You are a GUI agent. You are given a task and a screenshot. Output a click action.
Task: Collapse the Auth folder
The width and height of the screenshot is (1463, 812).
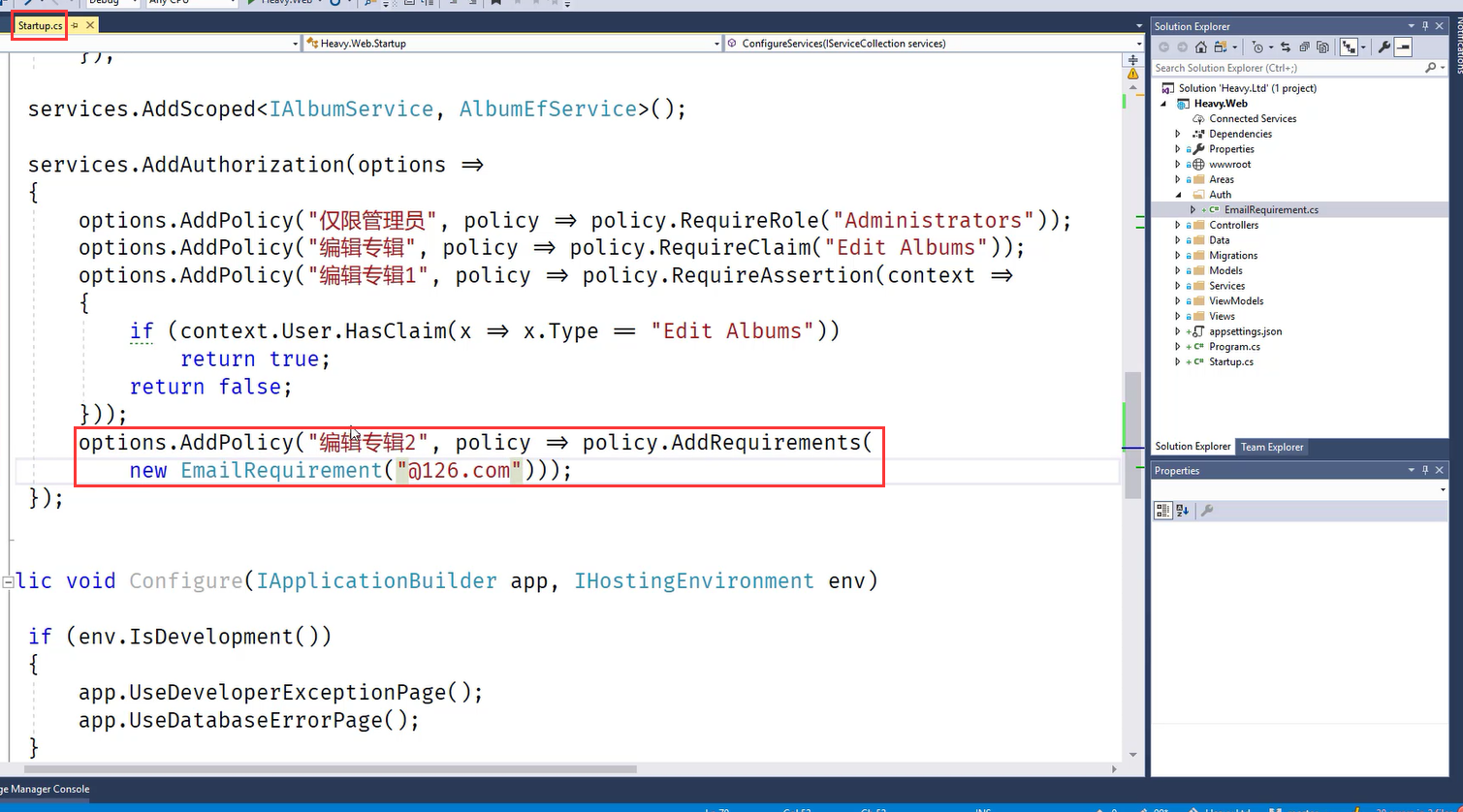tap(1178, 195)
